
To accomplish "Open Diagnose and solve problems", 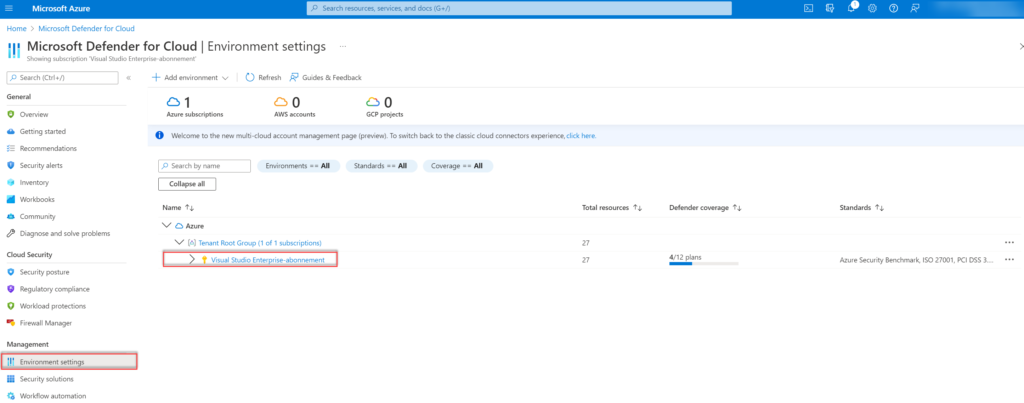I will [x=65, y=233].
